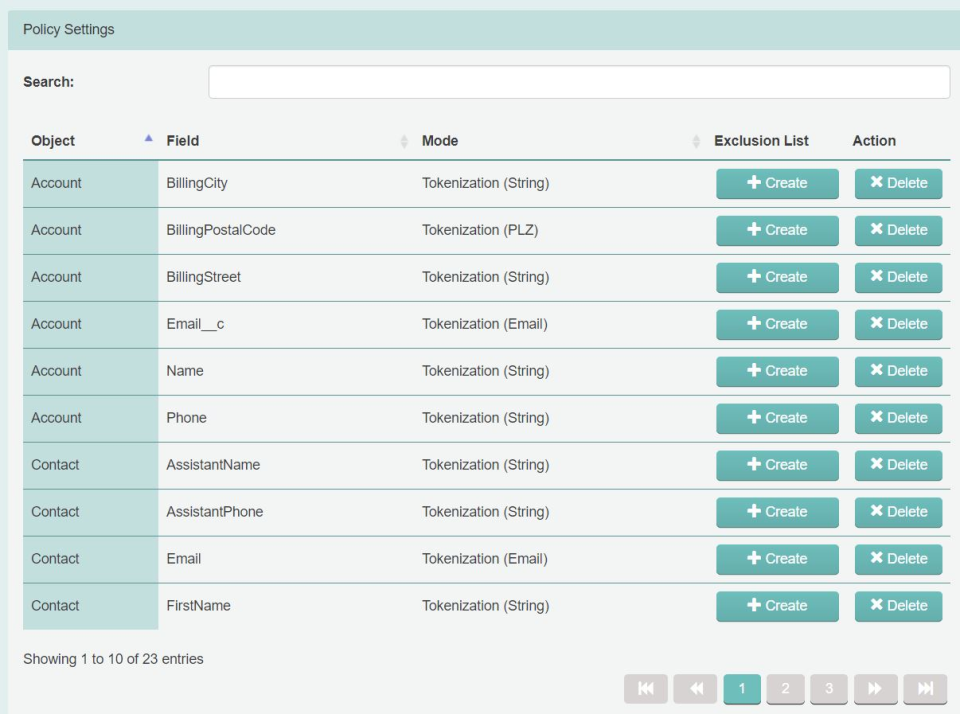Open page 2 of the policy list
The width and height of the screenshot is (960, 714).
pyautogui.click(x=786, y=689)
